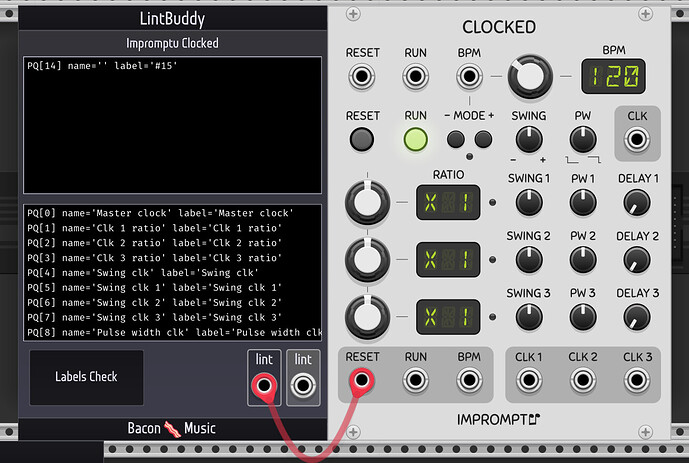Screen dimensions: 689x463
Task: Click the CLK output jack in gray box
Action: point(637,140)
